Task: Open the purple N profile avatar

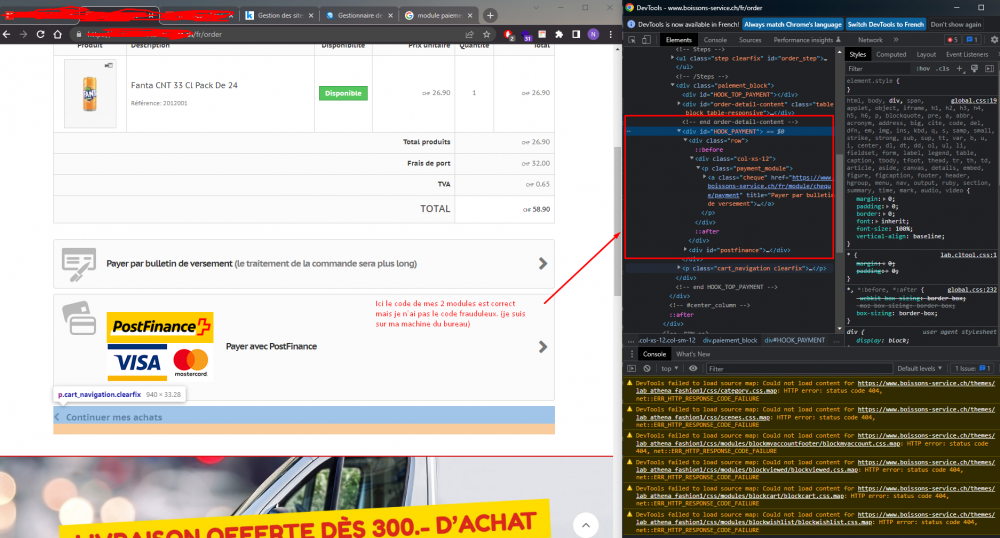Action: 593,34
